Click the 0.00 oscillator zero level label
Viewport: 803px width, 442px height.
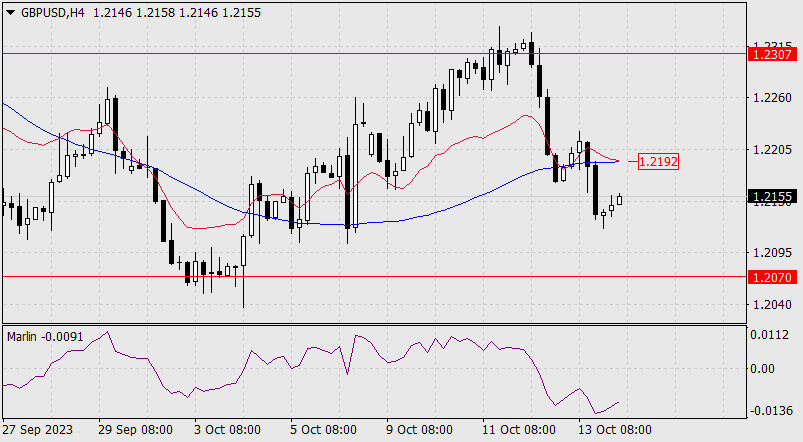tap(762, 369)
